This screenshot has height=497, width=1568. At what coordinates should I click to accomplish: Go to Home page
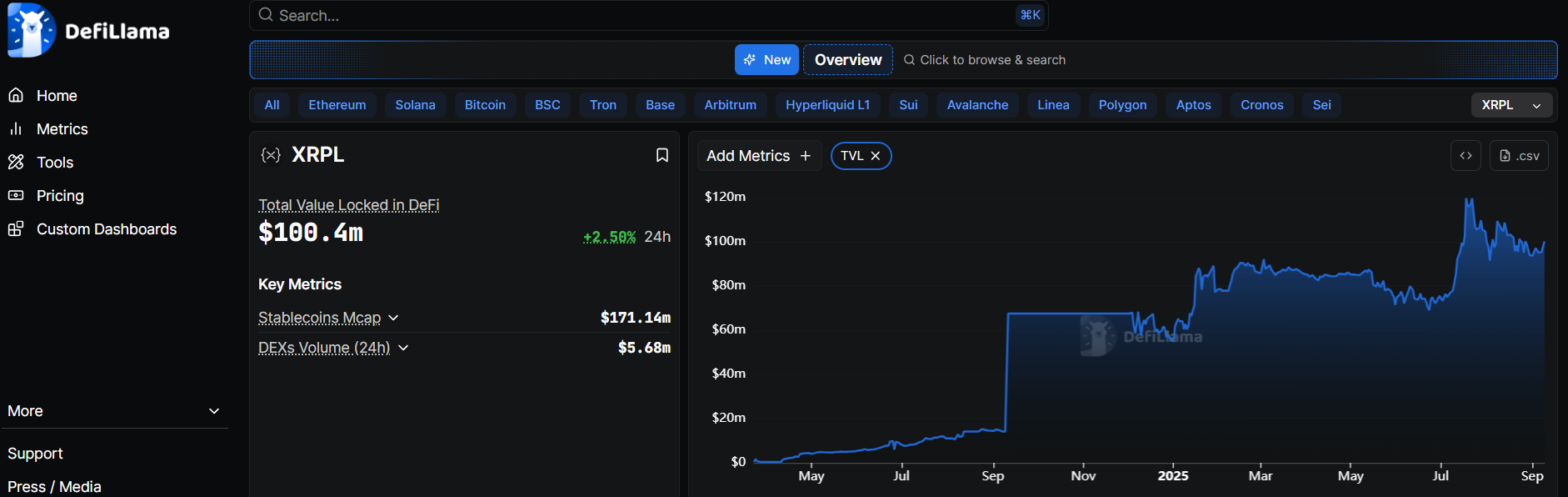pos(57,96)
